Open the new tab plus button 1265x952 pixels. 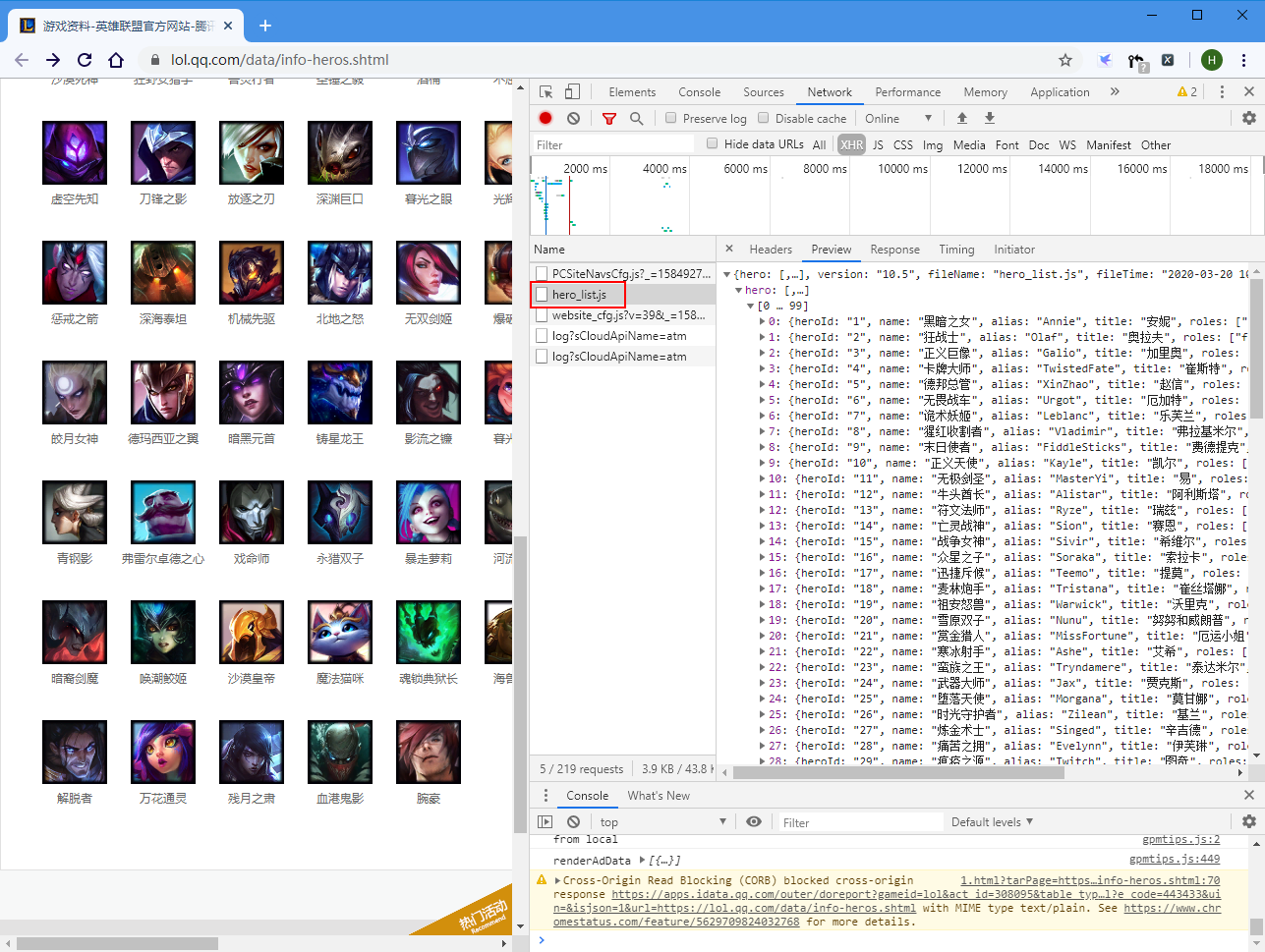[265, 26]
